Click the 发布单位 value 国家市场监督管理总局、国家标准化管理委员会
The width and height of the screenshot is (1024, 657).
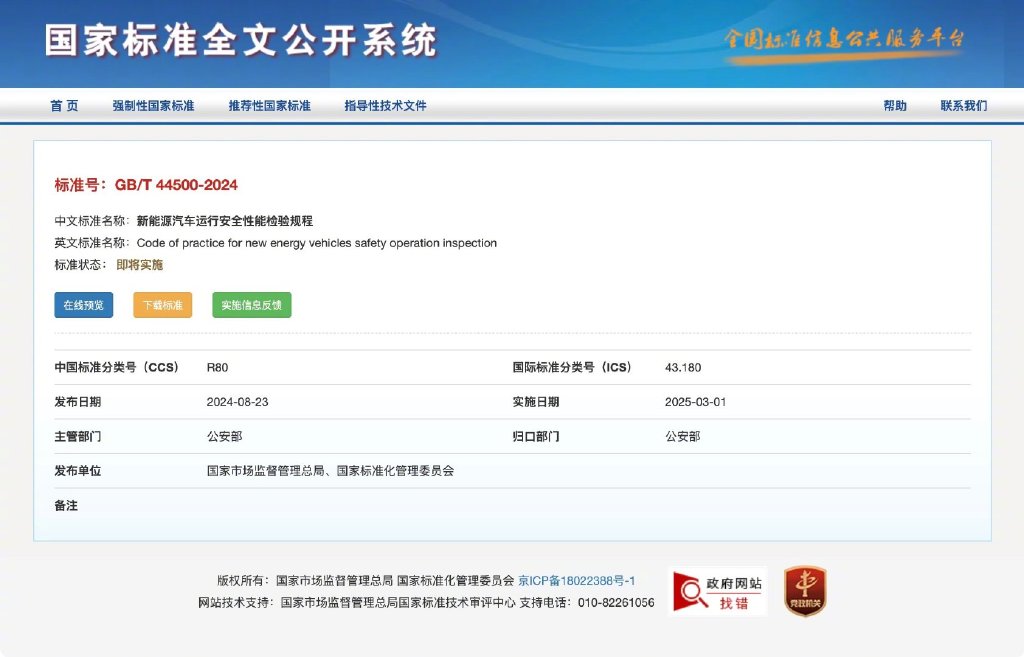point(330,471)
